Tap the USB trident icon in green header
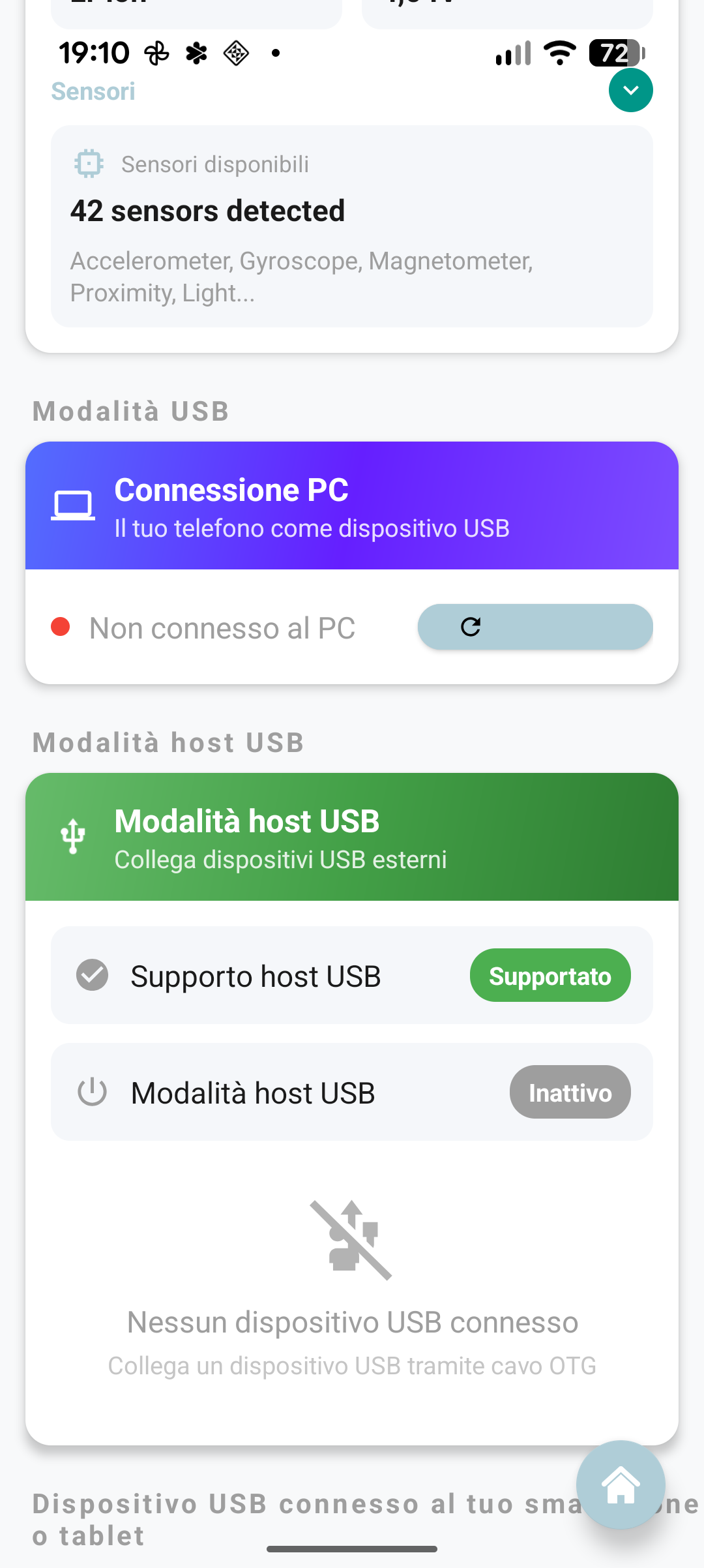The width and height of the screenshot is (704, 1568). tap(73, 836)
